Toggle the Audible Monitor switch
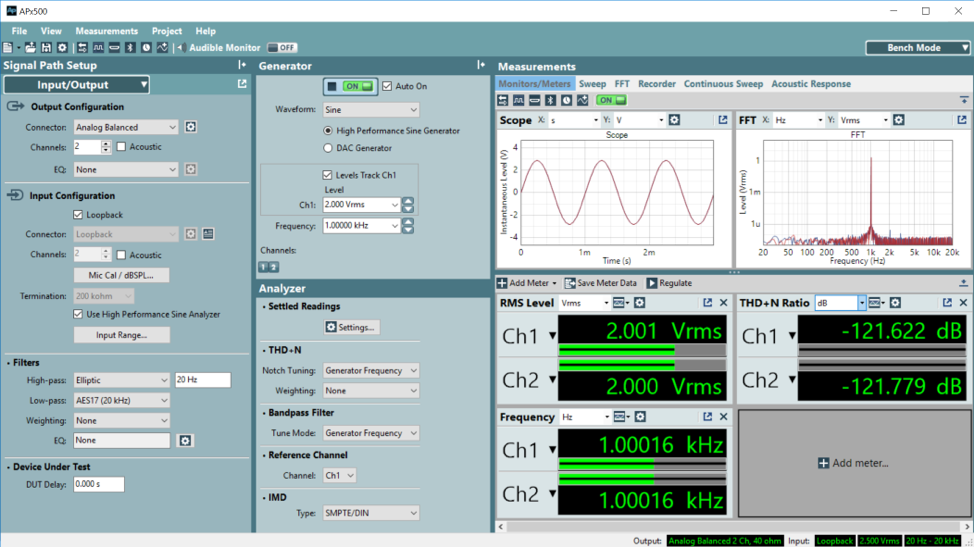 click(282, 47)
